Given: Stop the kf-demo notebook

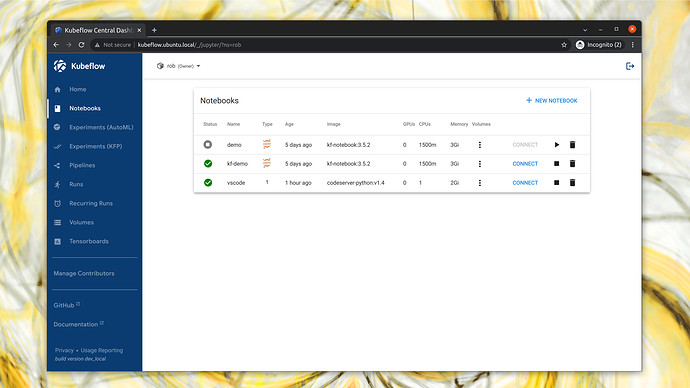Looking at the screenshot, I should pyautogui.click(x=557, y=164).
